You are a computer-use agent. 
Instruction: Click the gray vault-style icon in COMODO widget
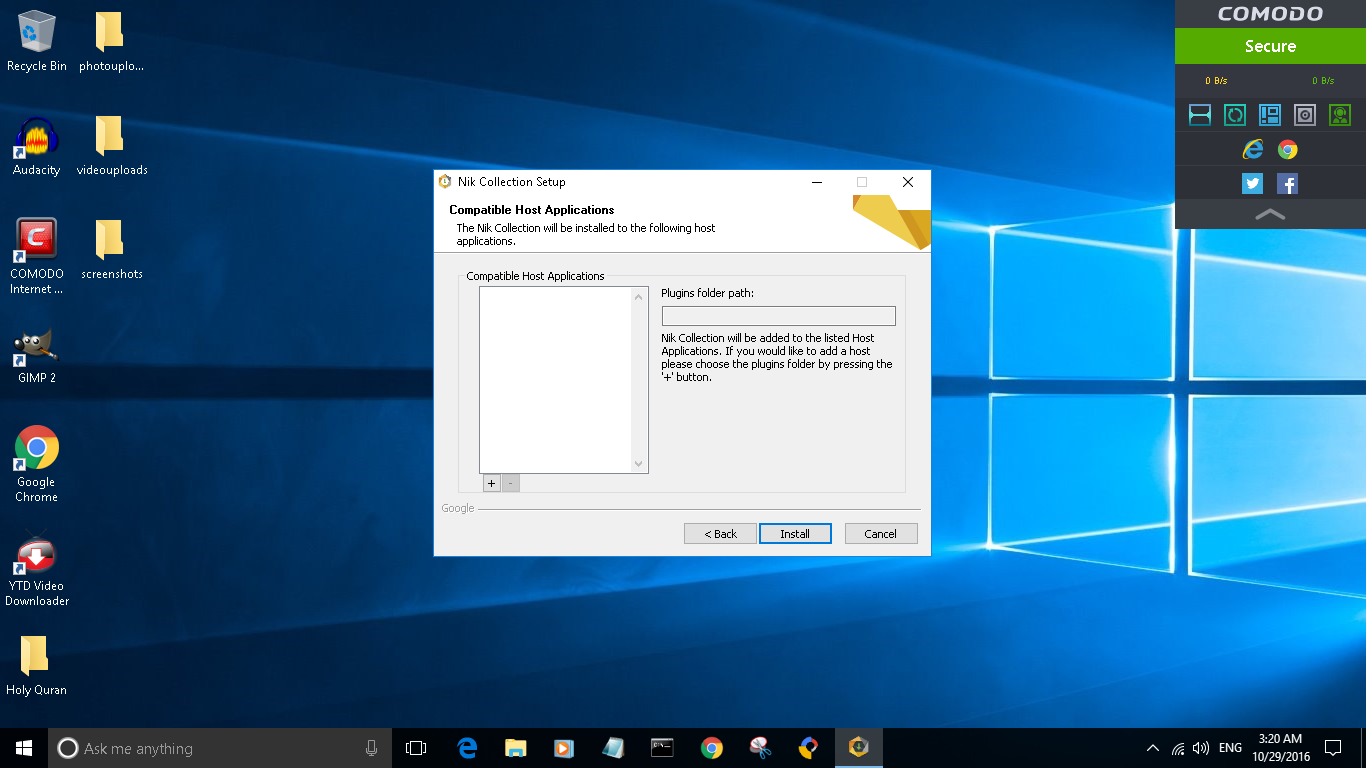(x=1305, y=115)
